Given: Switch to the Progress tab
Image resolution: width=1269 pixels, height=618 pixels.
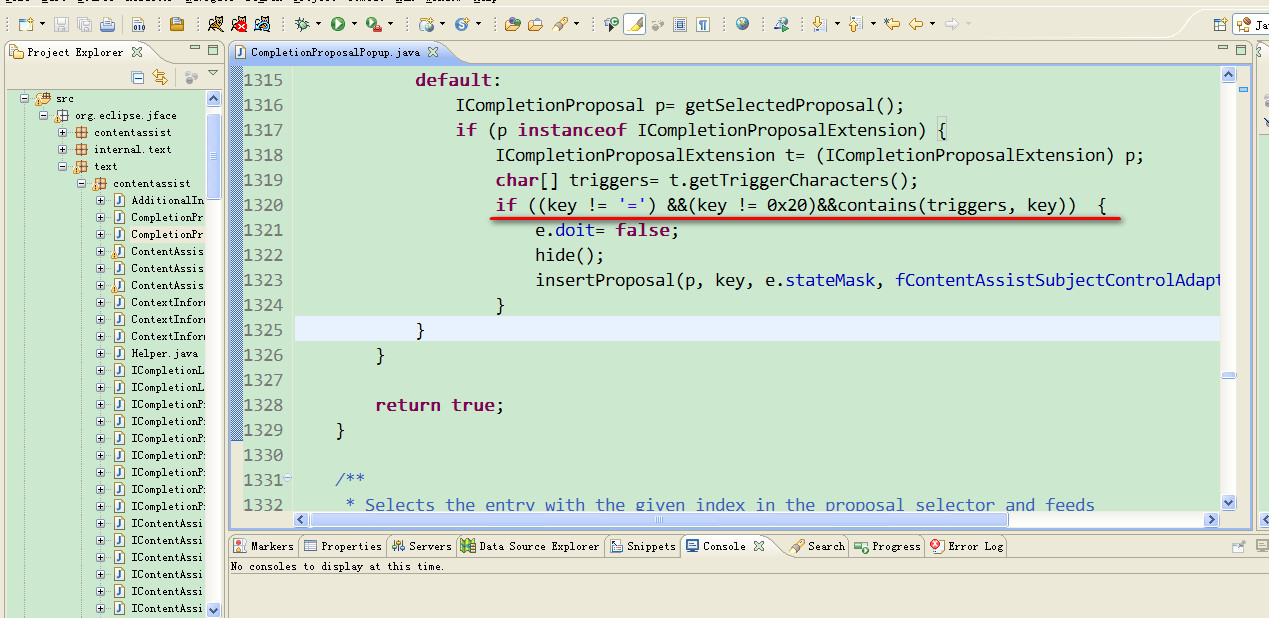Looking at the screenshot, I should point(887,546).
